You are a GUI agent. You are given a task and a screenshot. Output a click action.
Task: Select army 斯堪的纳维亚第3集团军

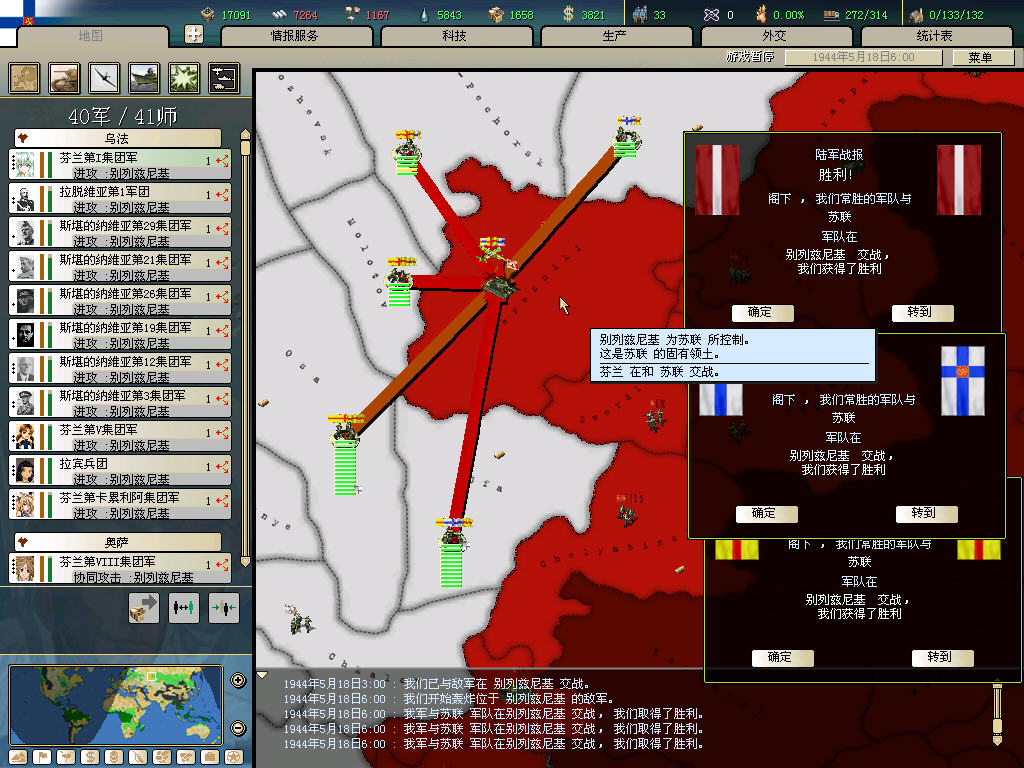[x=120, y=402]
